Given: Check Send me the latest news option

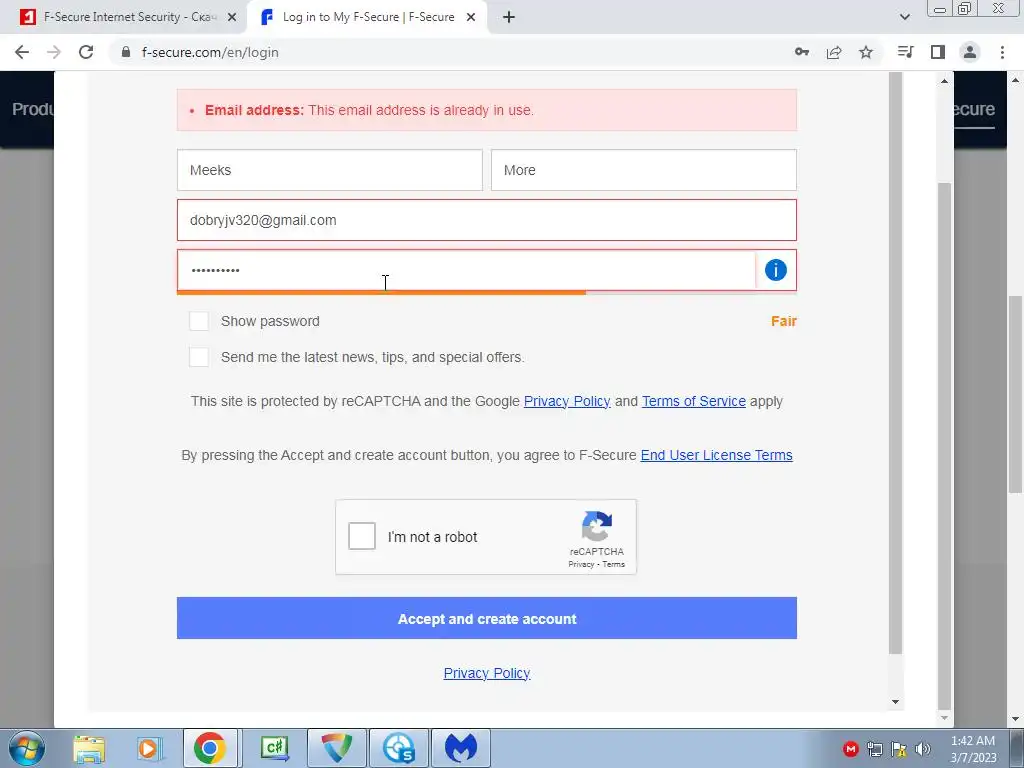Looking at the screenshot, I should pyautogui.click(x=199, y=357).
